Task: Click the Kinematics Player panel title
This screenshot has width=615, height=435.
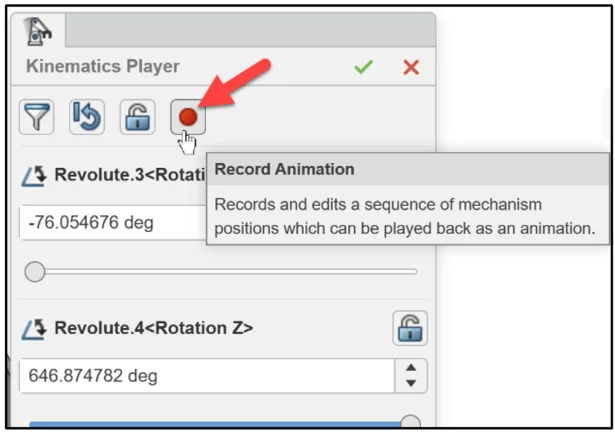Action: (103, 67)
